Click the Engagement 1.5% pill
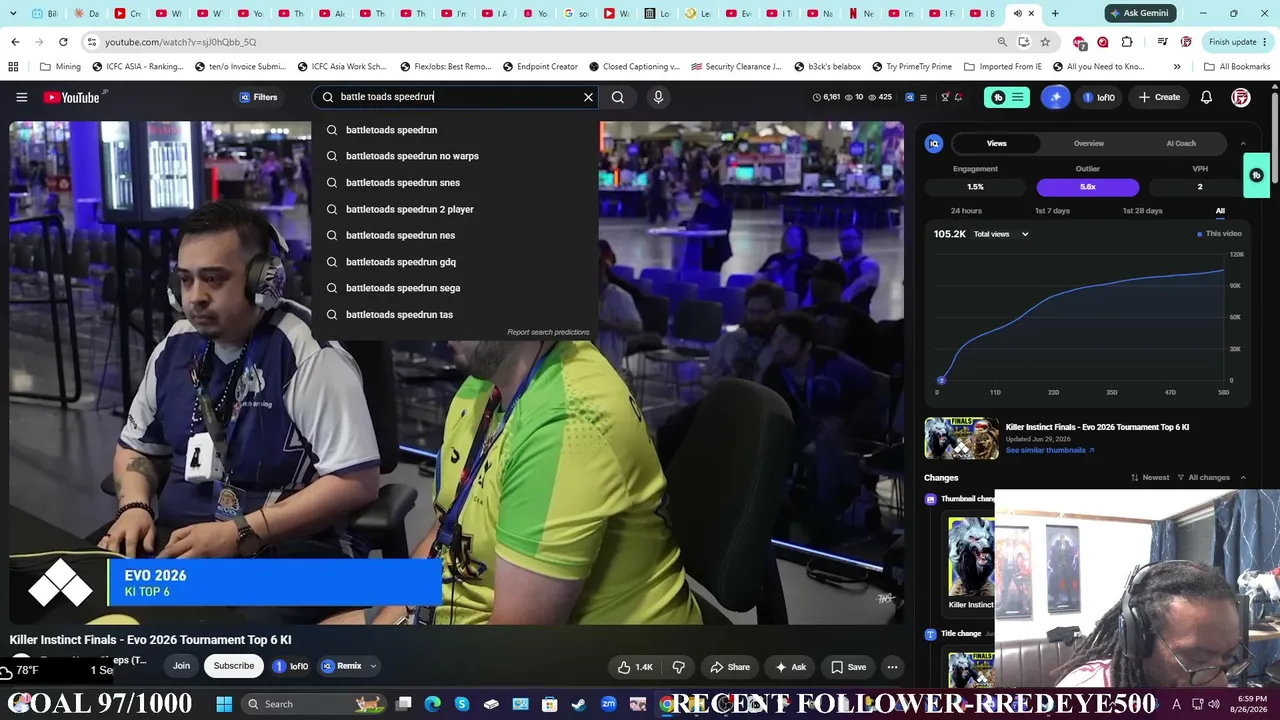This screenshot has height=720, width=1280. [975, 187]
